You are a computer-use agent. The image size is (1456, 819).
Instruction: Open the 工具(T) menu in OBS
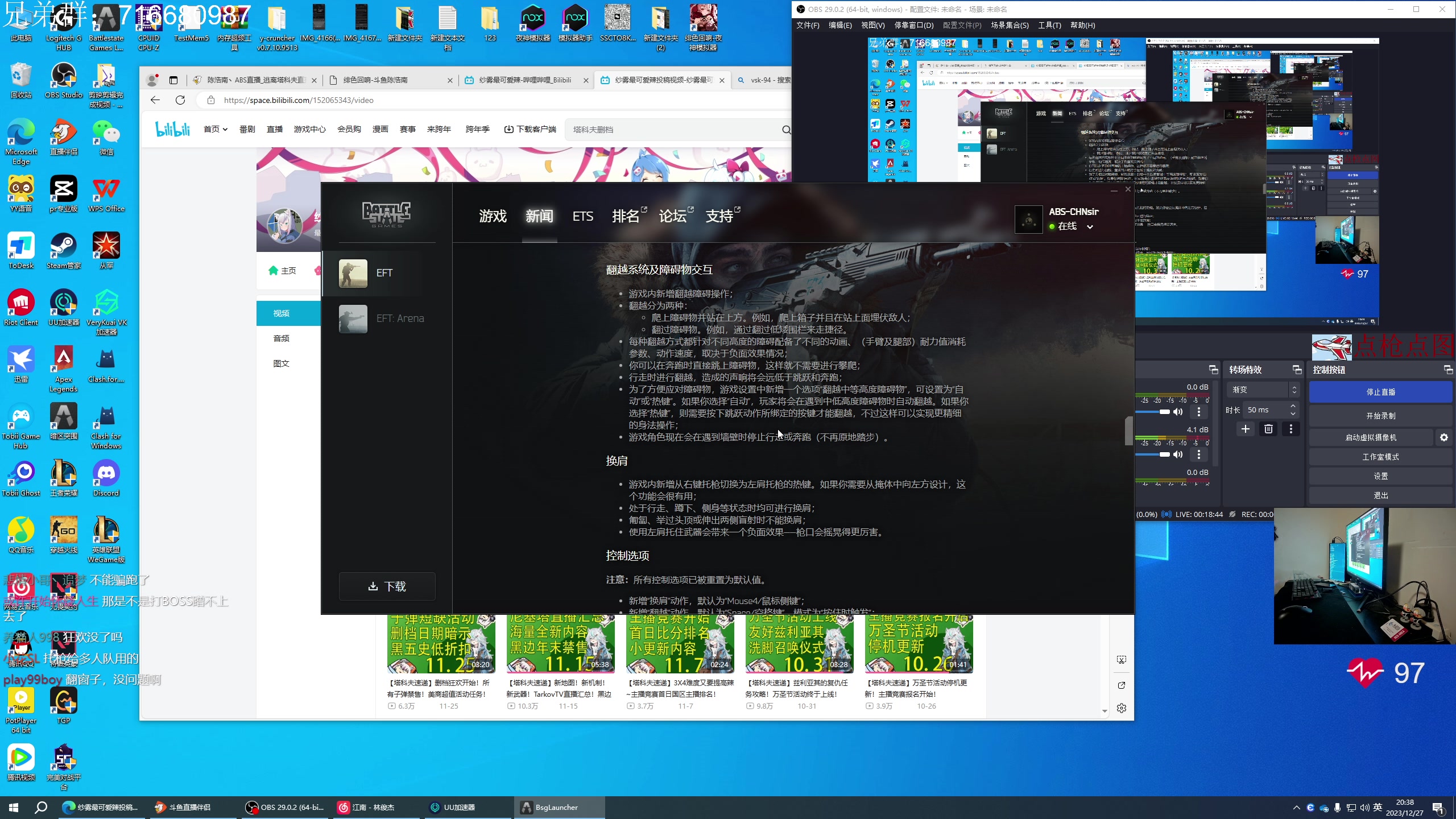[x=1049, y=25]
